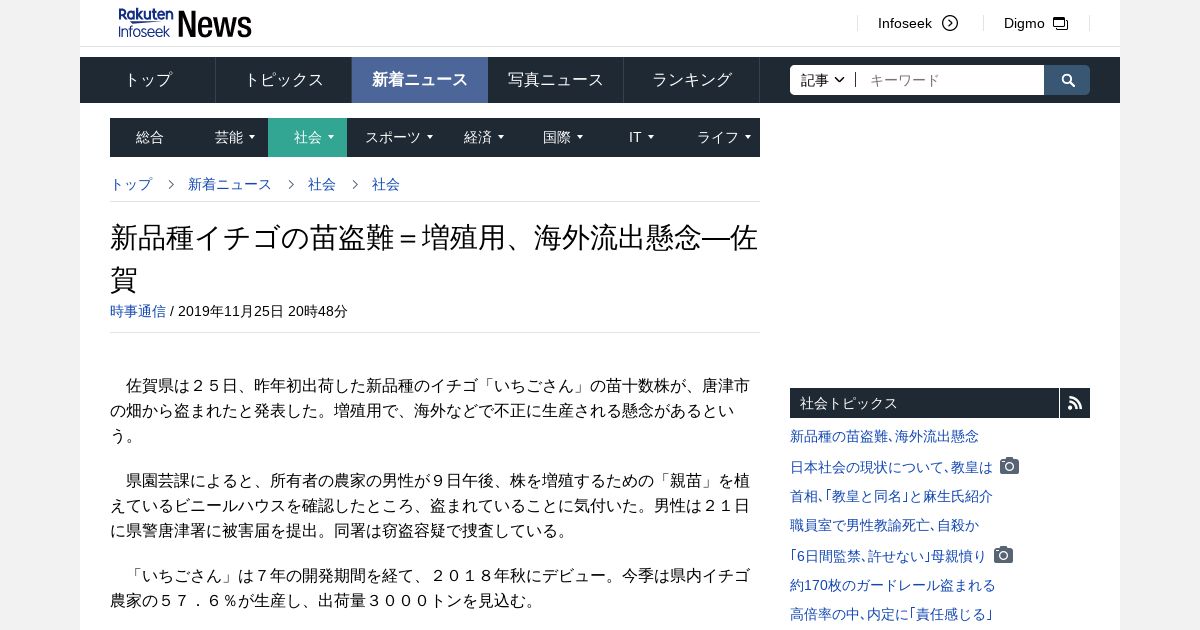Open the 社会トピックス RSS feed icon
The image size is (1200, 630).
pyautogui.click(x=1075, y=403)
